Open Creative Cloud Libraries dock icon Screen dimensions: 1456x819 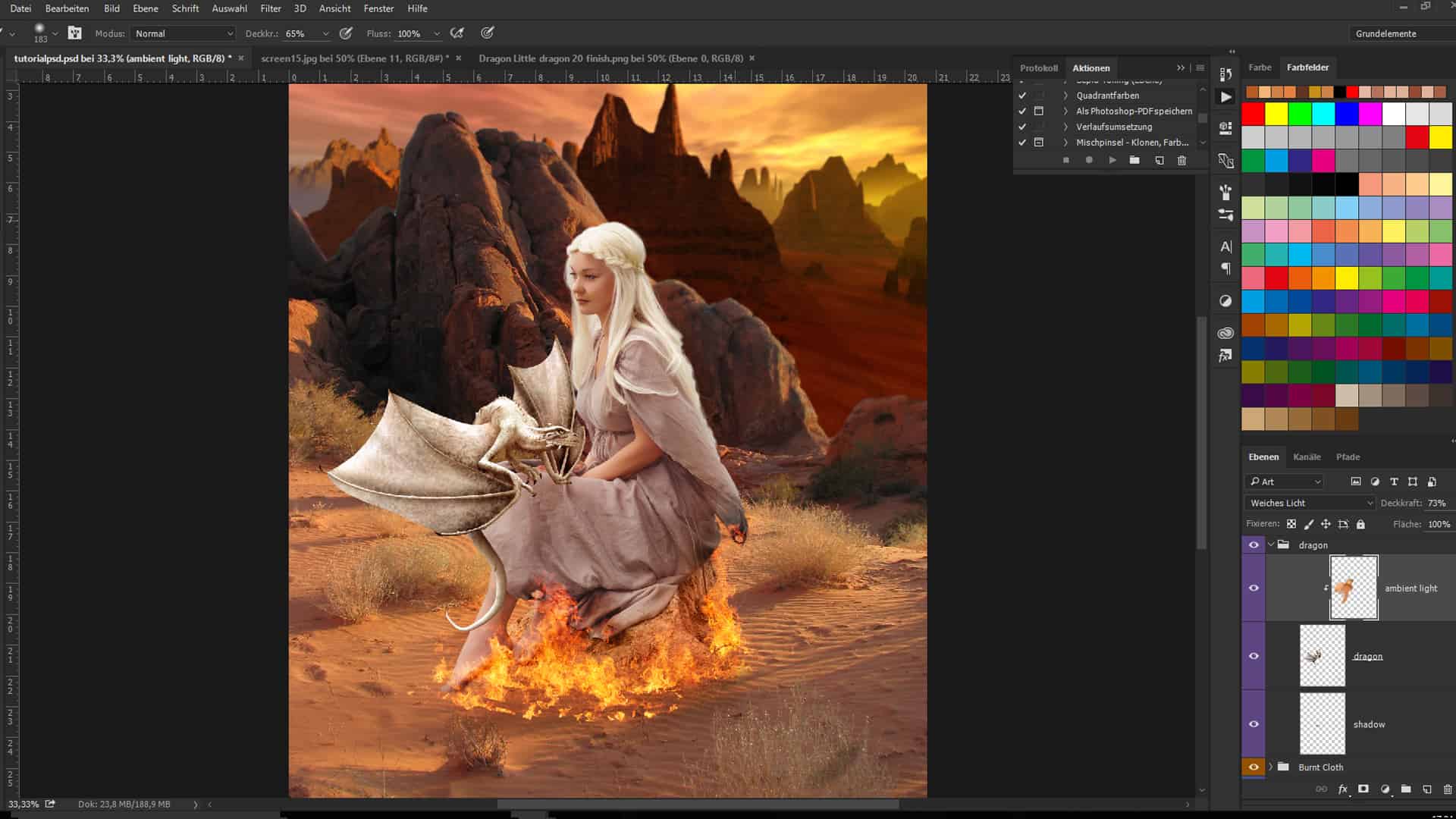tap(1225, 333)
